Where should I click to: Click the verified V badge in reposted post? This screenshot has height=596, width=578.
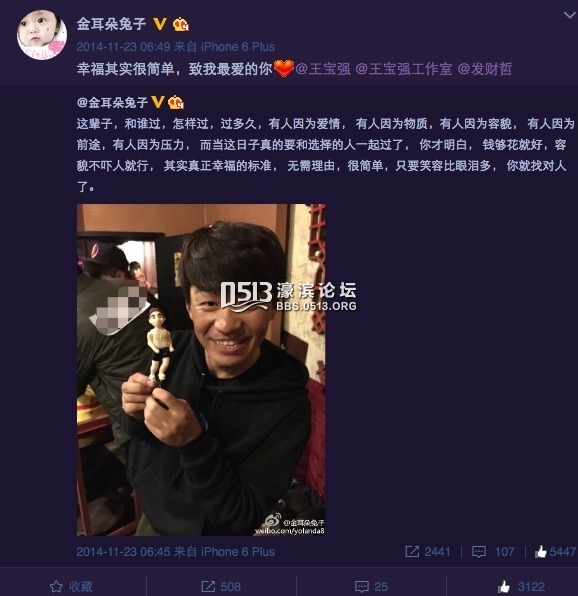point(158,102)
